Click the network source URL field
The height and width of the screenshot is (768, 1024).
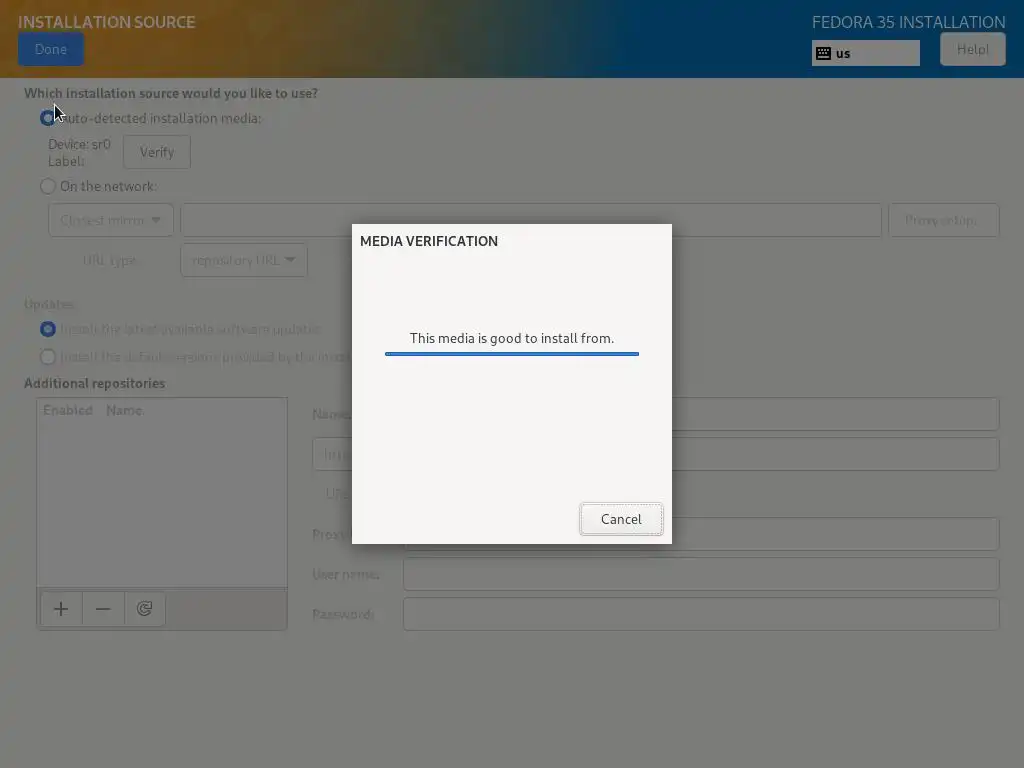[531, 220]
